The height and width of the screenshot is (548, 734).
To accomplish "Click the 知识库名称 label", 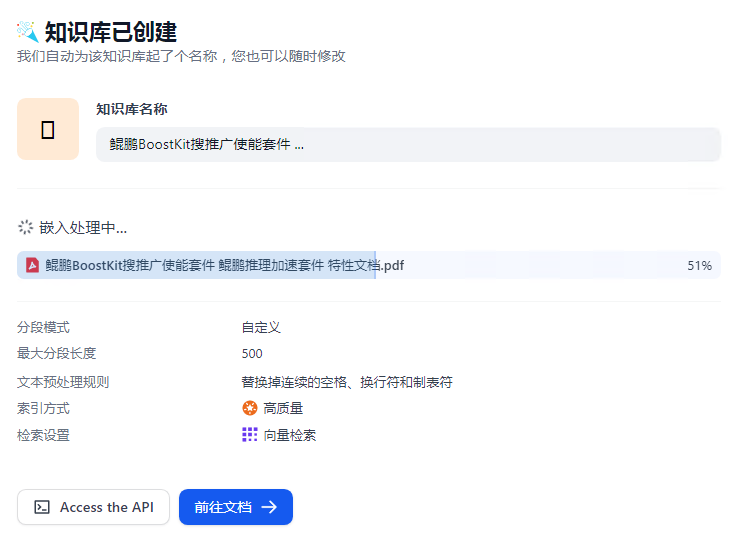I will click(132, 109).
